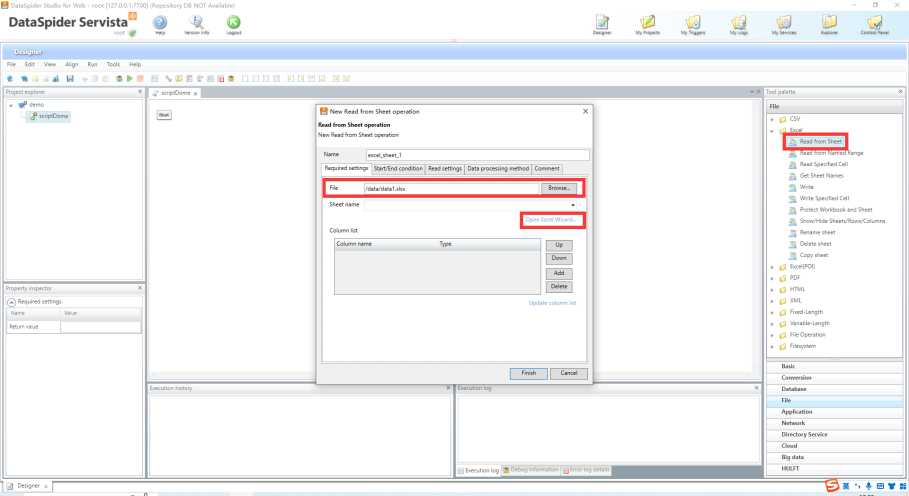The image size is (909, 496).
Task: Open the Run menu
Action: [92, 64]
